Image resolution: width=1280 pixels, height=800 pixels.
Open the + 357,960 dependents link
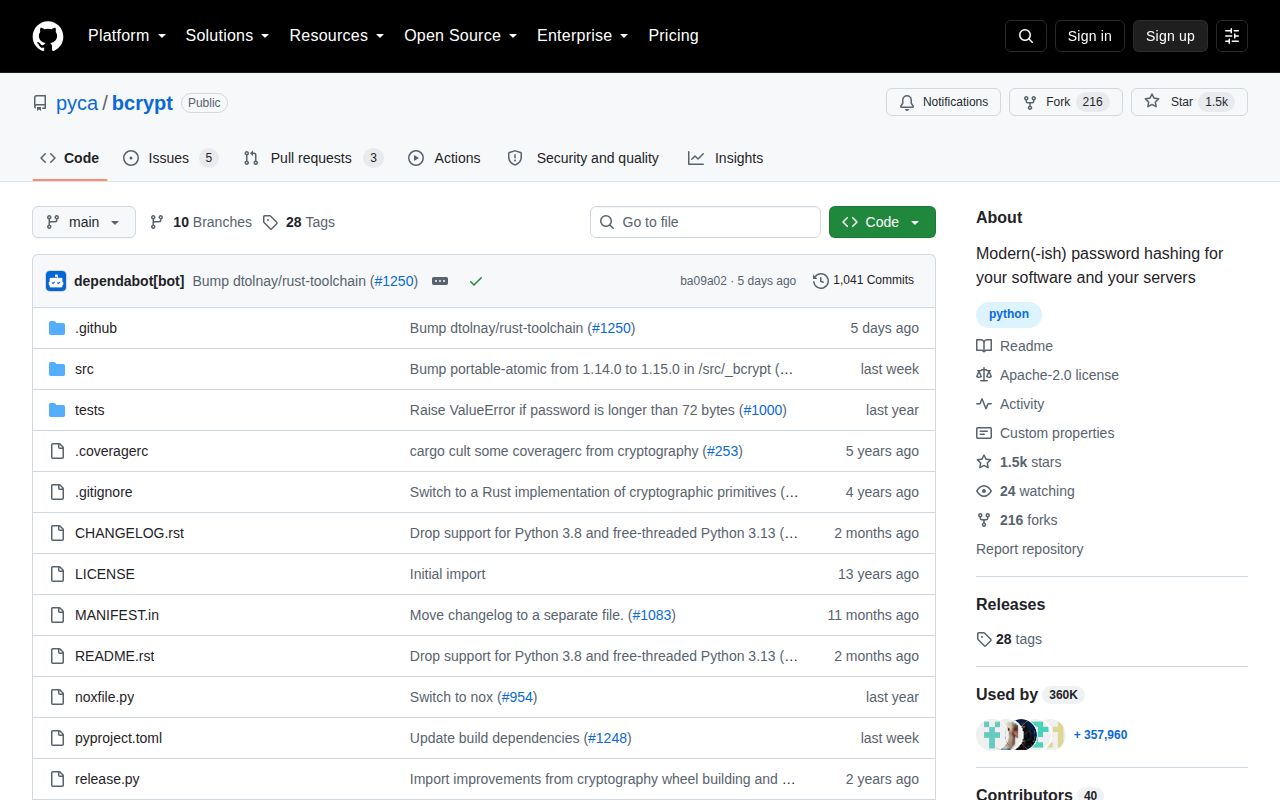click(x=1100, y=735)
